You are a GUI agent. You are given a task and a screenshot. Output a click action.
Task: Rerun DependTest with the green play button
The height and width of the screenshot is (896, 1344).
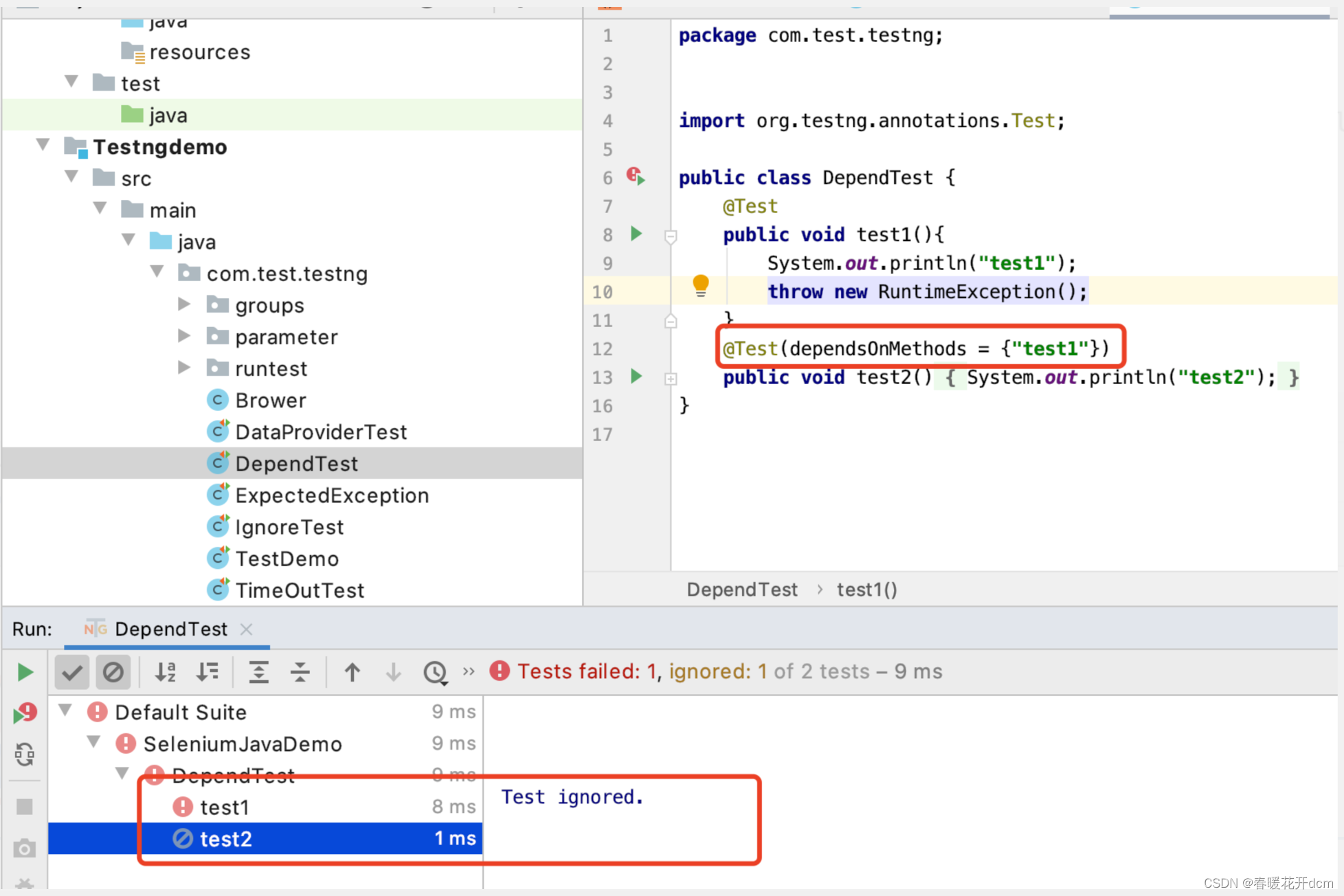pos(25,672)
